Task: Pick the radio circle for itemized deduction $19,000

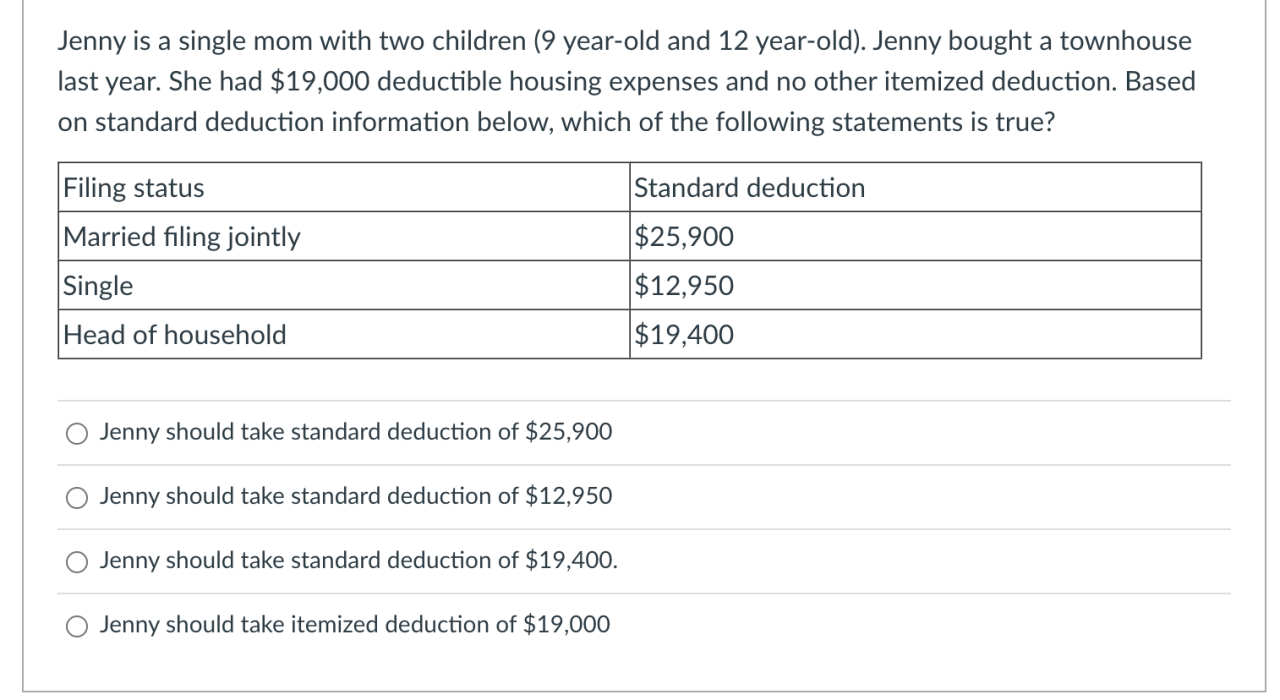Action: tap(77, 626)
